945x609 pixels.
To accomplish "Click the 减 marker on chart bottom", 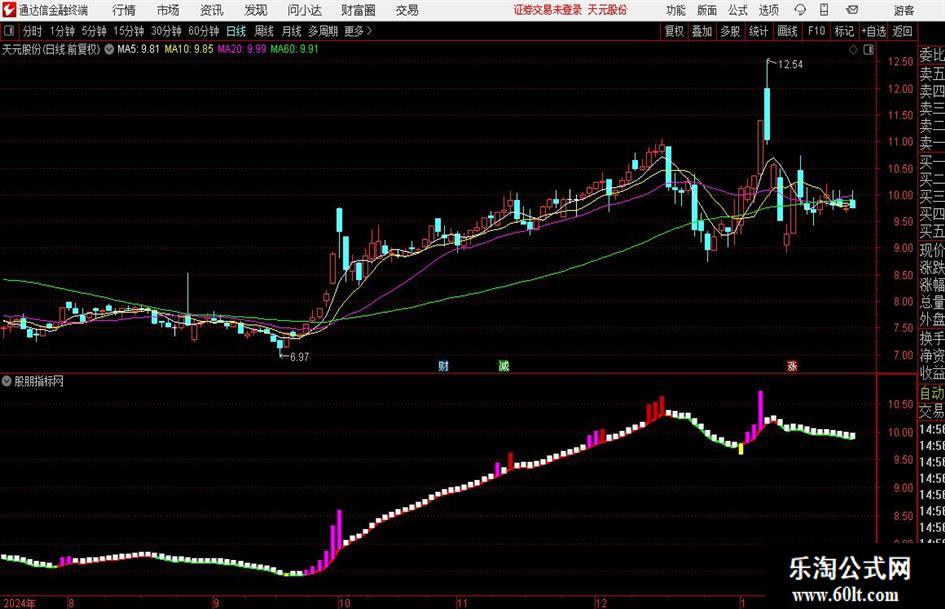I will point(504,366).
